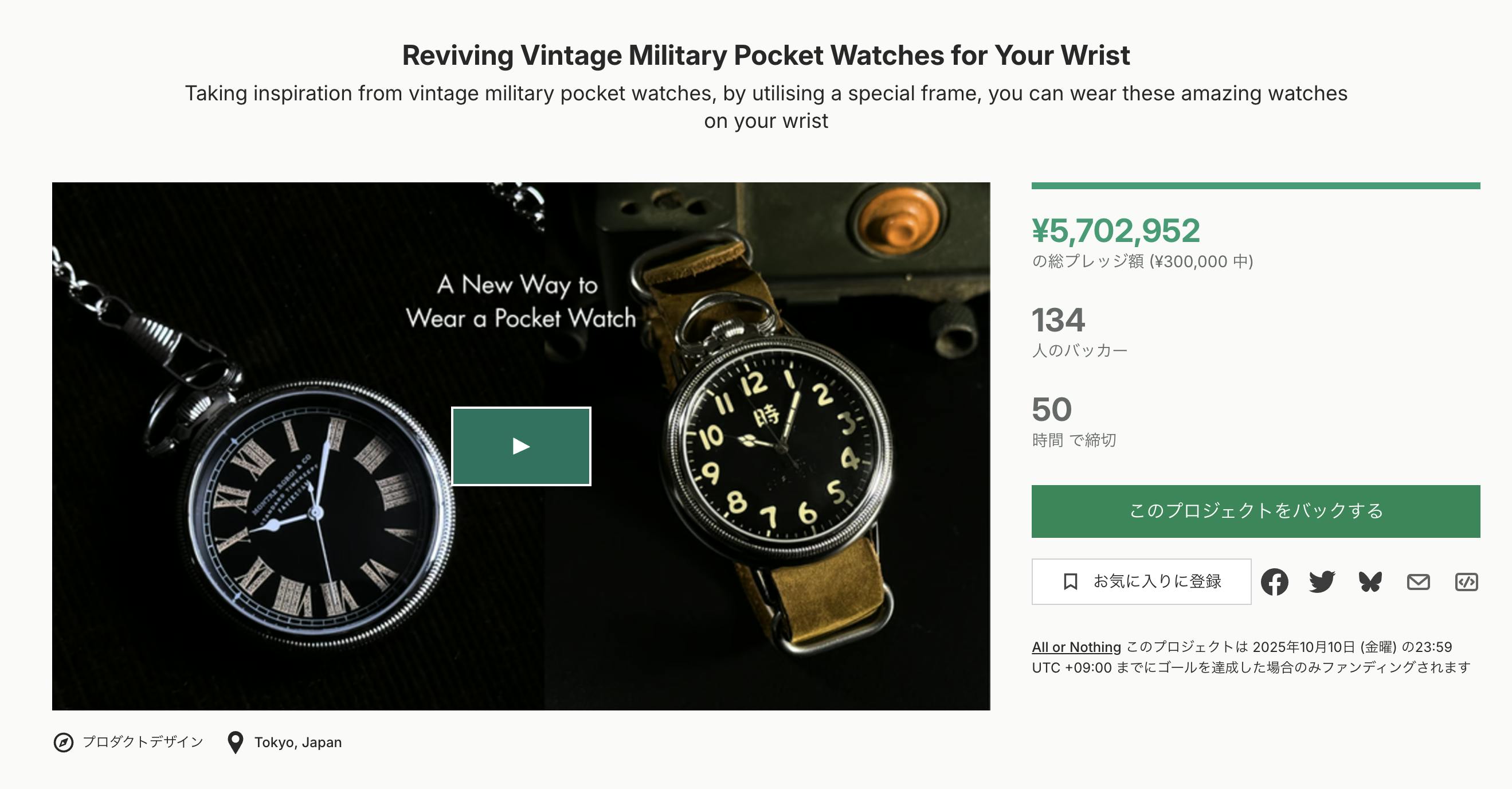
Task: Click the green funding progress bar
Action: pyautogui.click(x=1255, y=186)
